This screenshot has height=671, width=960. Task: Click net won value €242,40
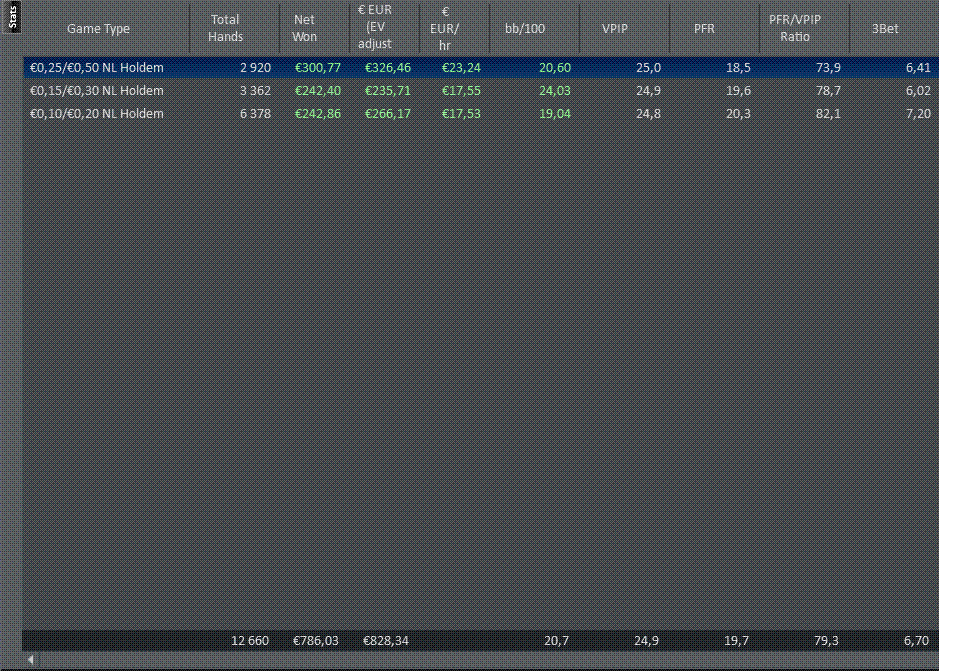318,91
